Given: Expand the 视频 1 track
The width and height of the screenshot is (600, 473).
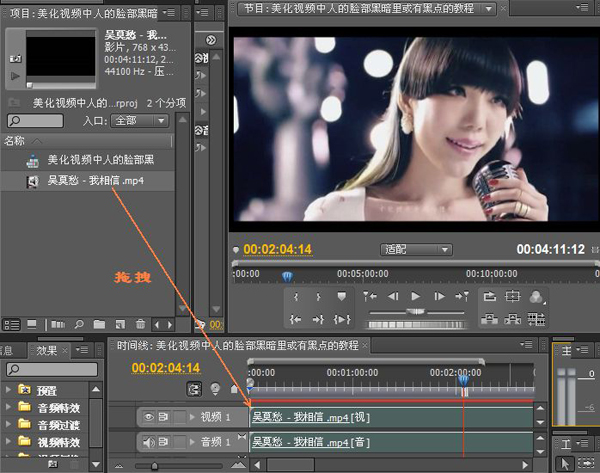Looking at the screenshot, I should (193, 417).
